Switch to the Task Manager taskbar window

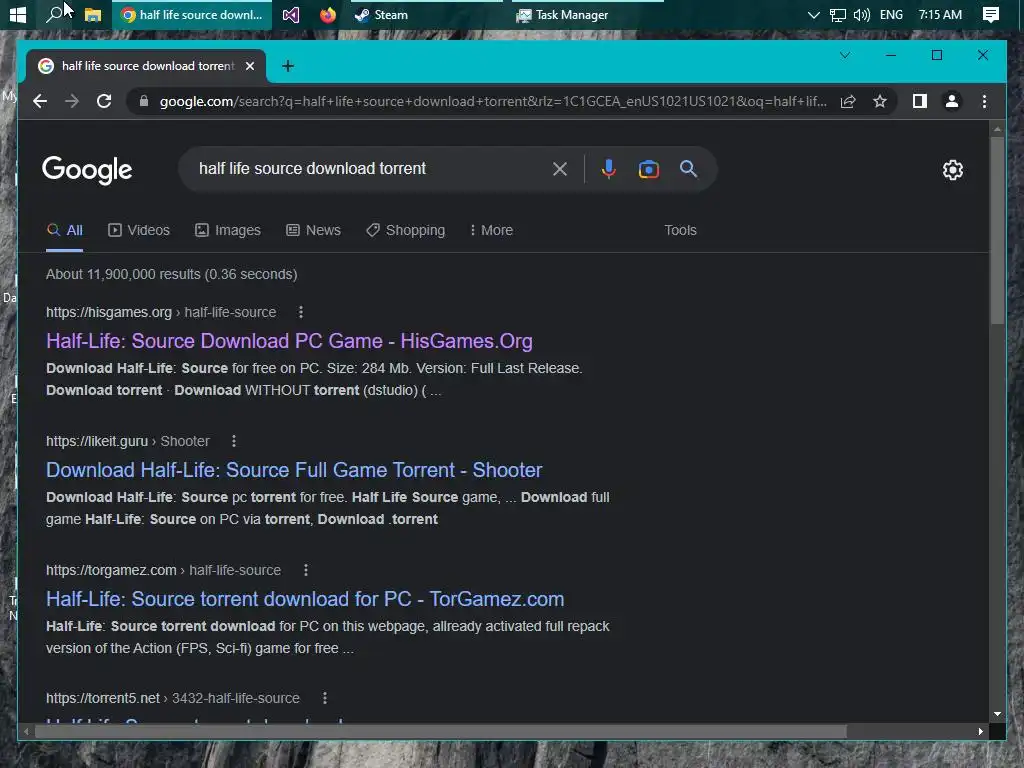coord(562,14)
